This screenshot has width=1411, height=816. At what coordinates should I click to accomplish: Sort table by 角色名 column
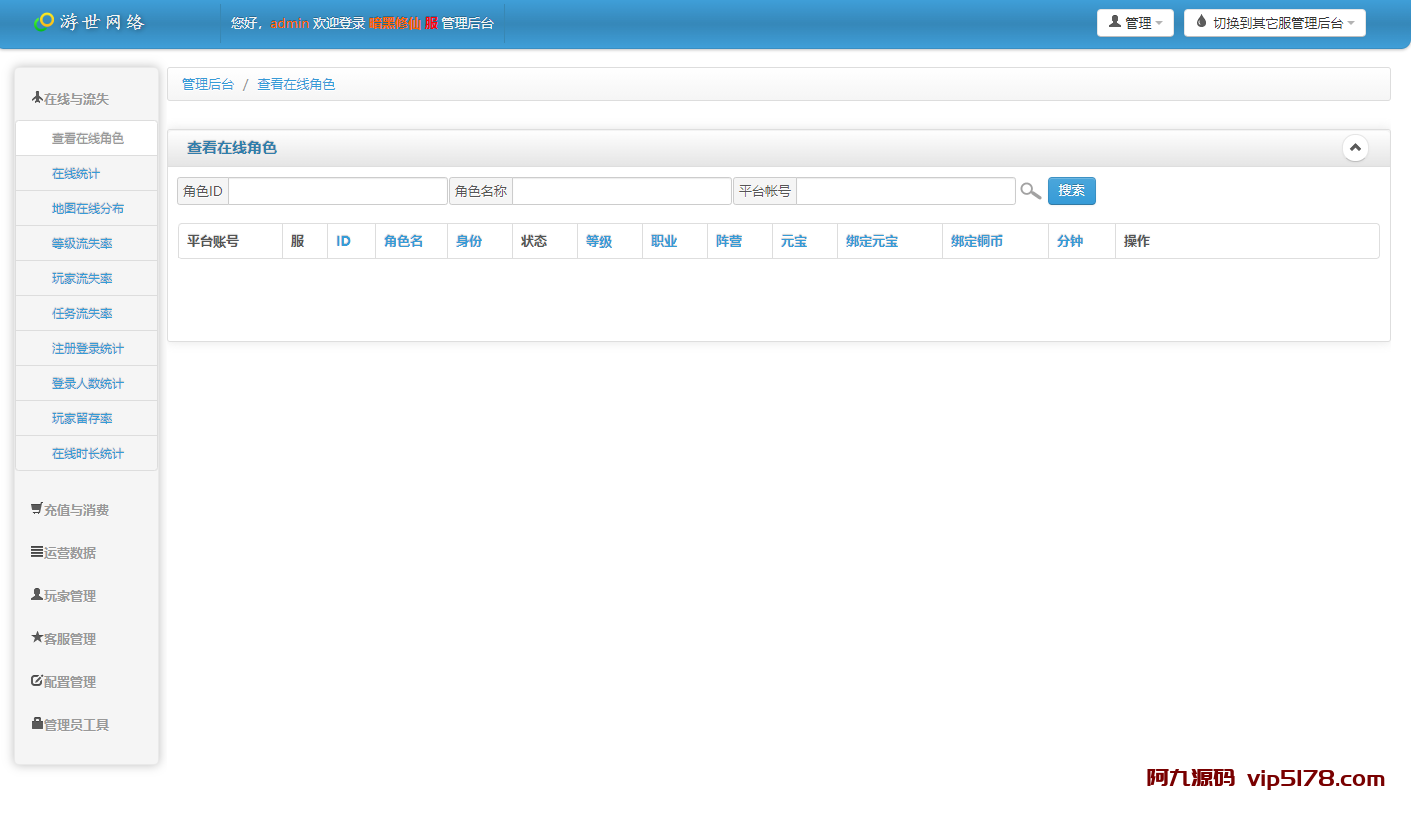(x=403, y=241)
